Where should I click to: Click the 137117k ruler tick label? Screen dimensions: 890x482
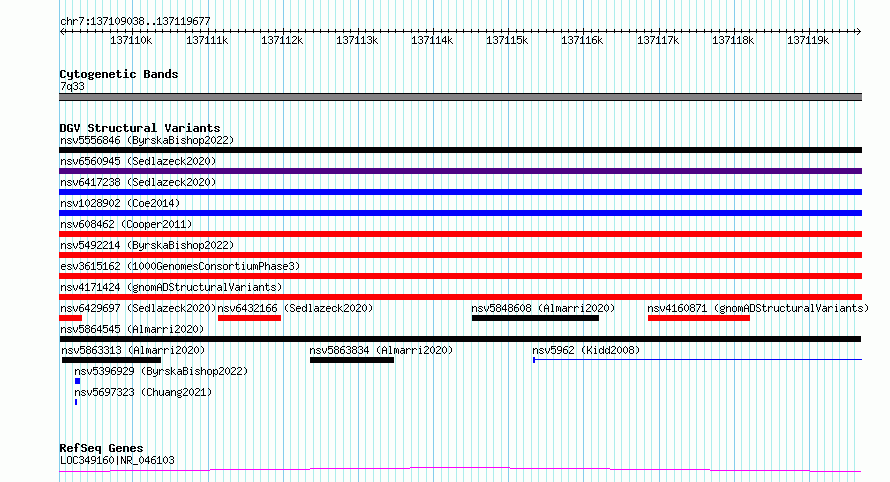point(658,40)
